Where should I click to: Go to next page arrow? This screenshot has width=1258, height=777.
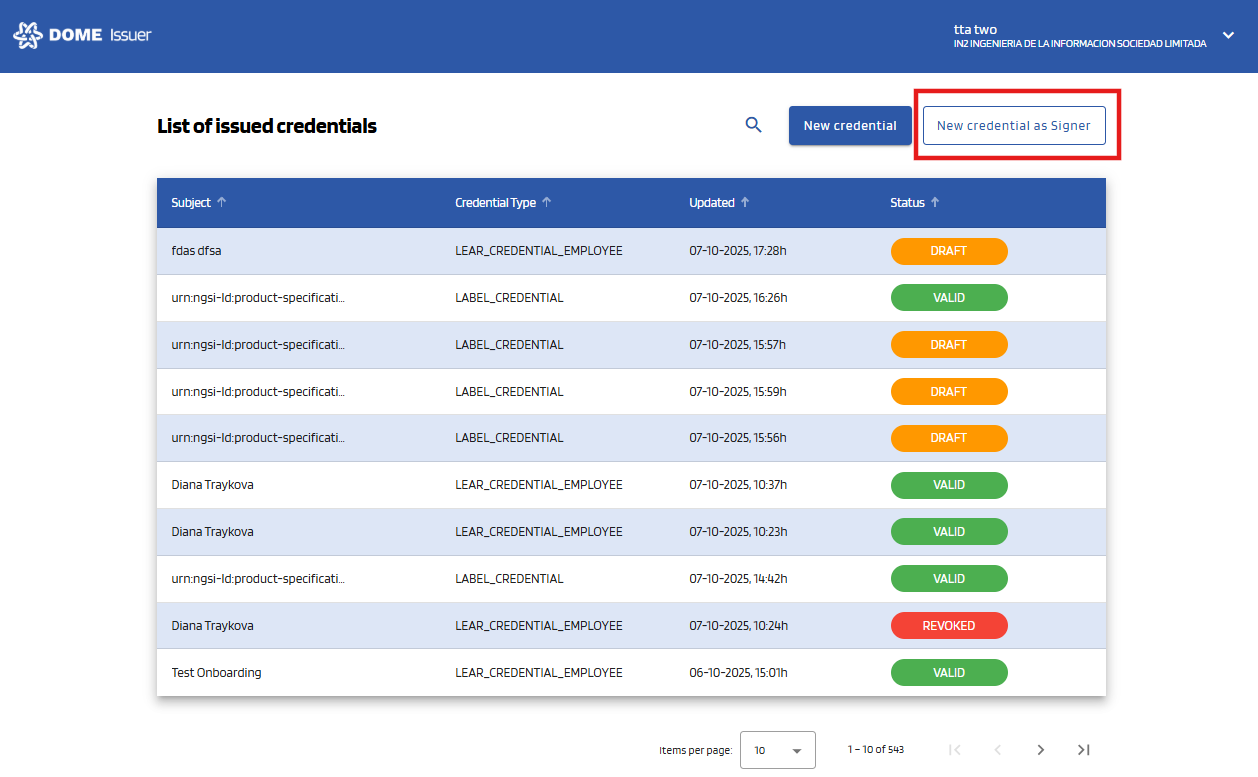[1040, 750]
